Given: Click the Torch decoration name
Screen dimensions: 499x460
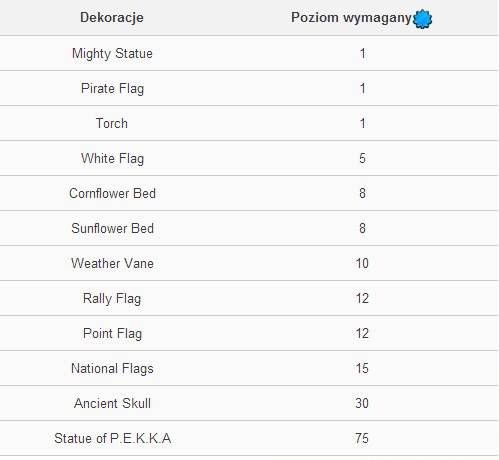Looking at the screenshot, I should (x=112, y=123).
